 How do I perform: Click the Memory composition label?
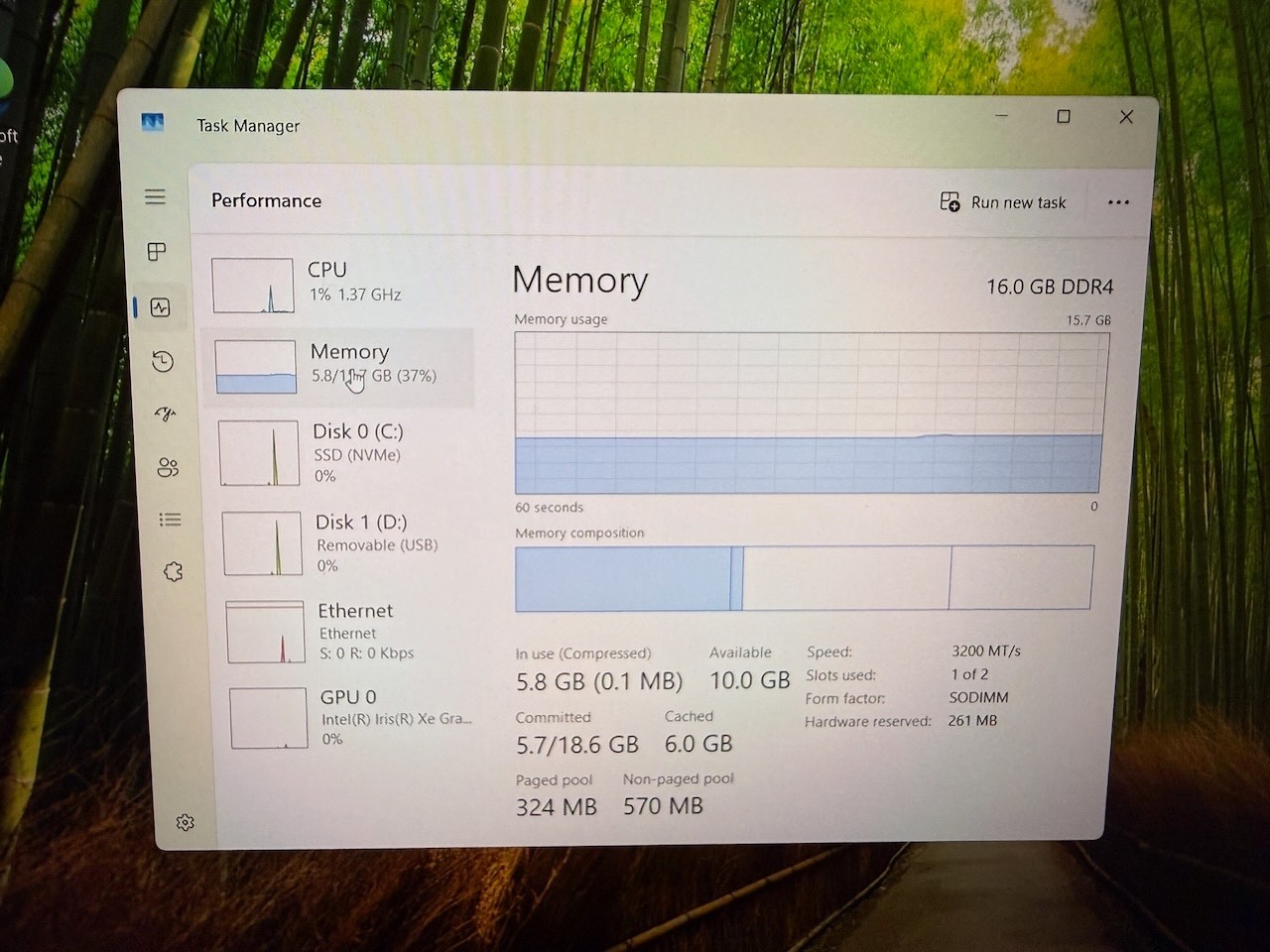[x=579, y=534]
